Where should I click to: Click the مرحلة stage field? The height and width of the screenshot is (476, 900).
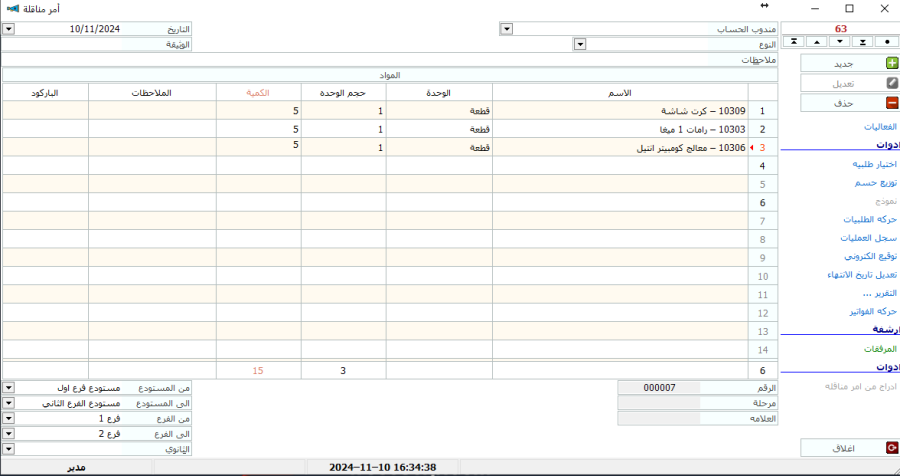(659, 403)
